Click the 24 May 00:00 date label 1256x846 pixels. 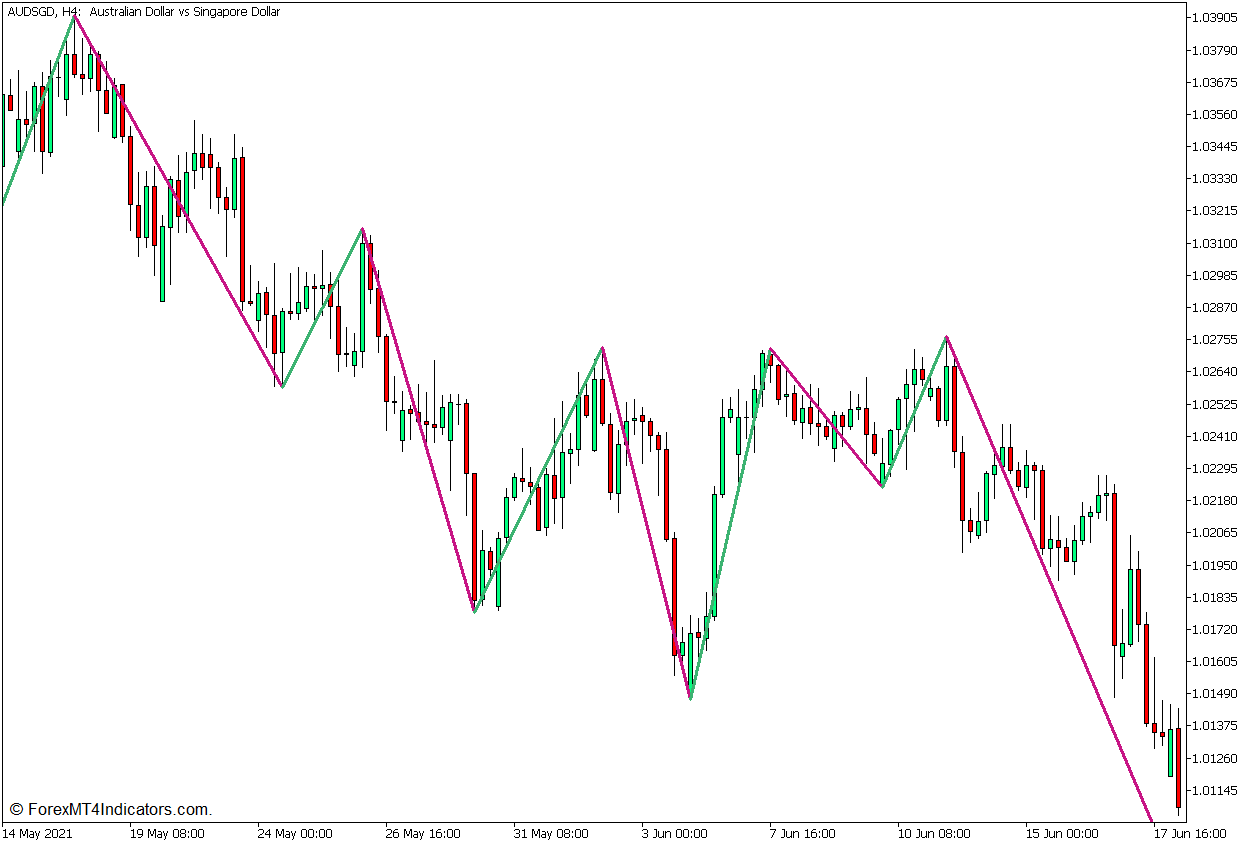pyautogui.click(x=295, y=832)
